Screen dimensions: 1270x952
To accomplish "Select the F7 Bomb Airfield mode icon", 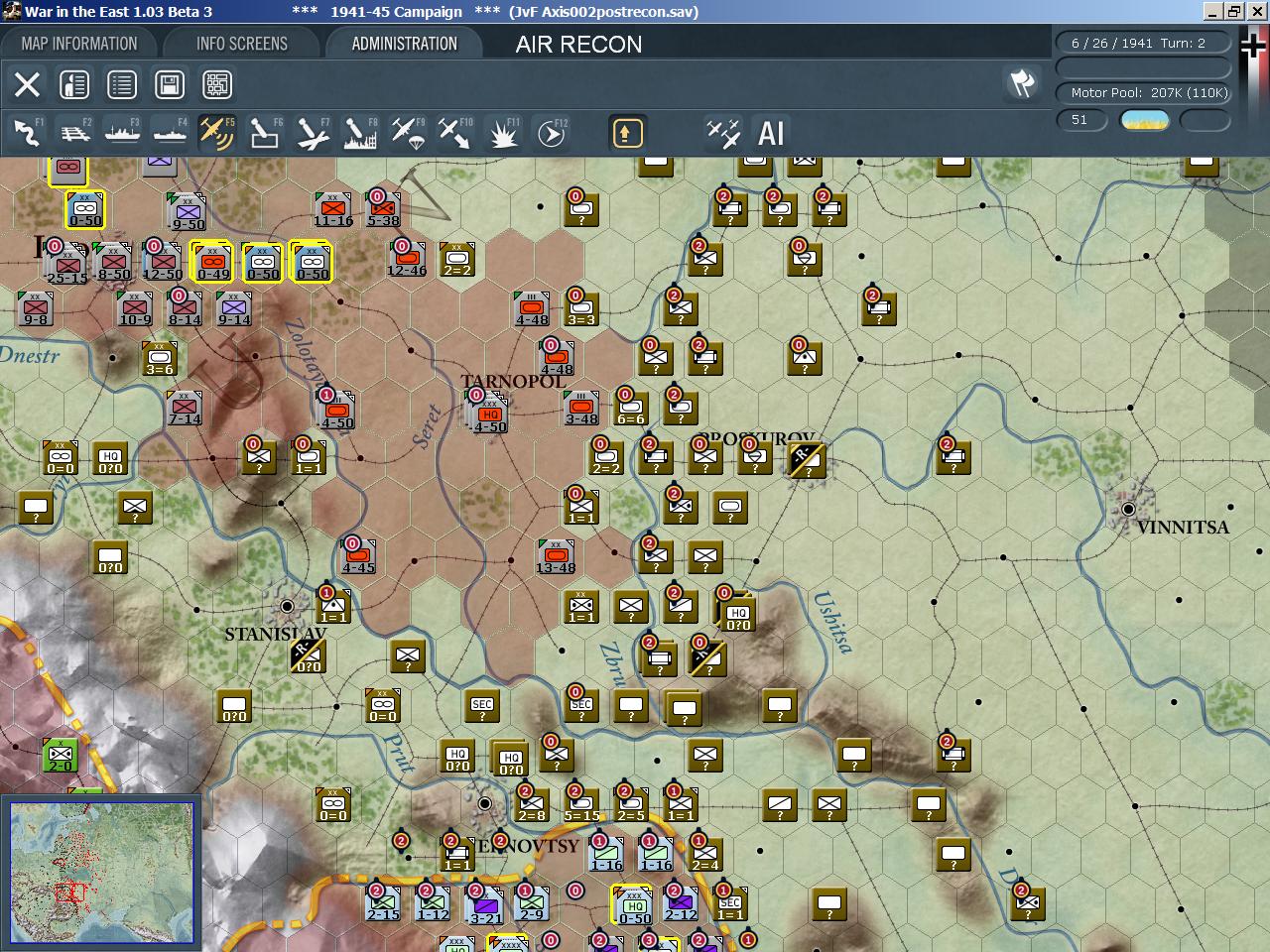I will click(x=313, y=132).
